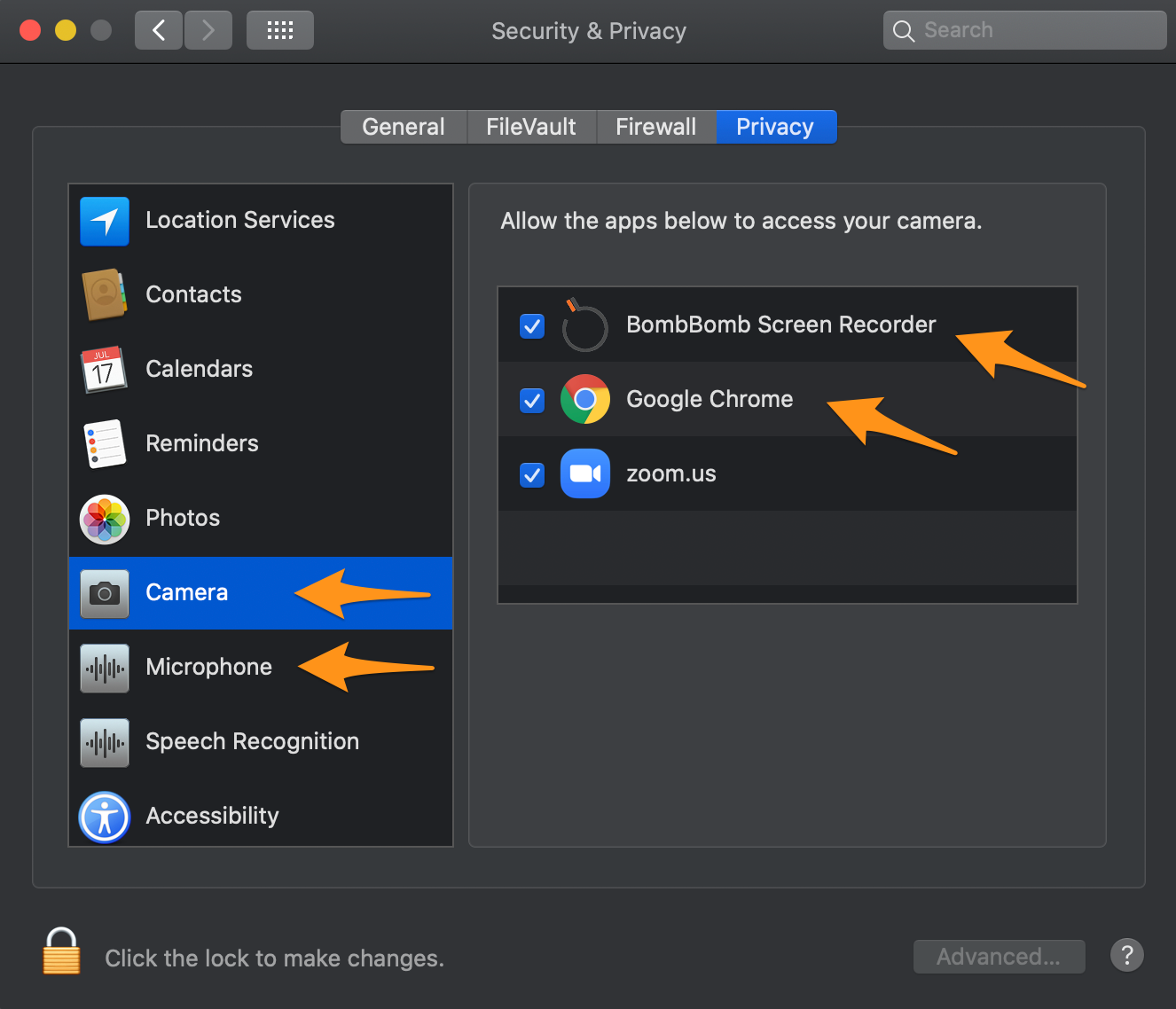Select the Privacy tab
This screenshot has width=1176, height=1009.
[776, 127]
